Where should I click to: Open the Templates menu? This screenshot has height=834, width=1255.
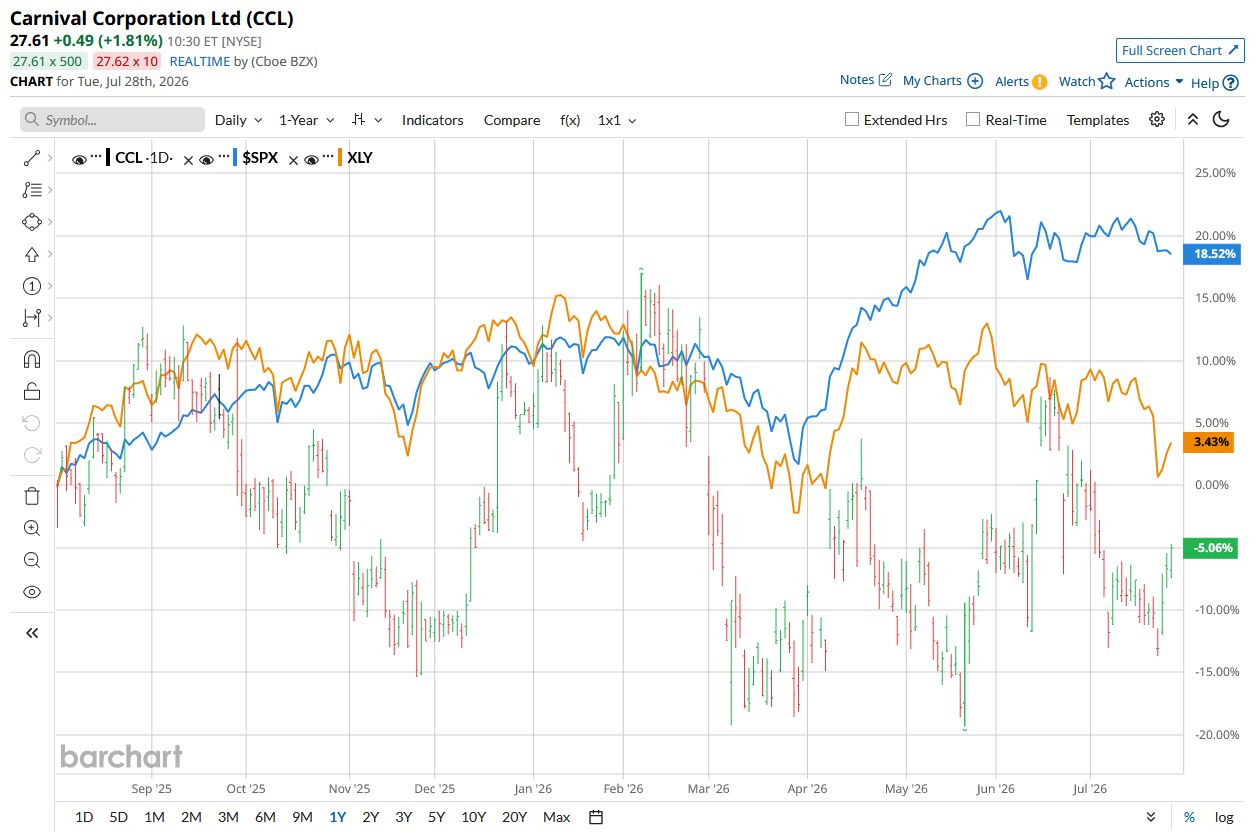pyautogui.click(x=1098, y=120)
